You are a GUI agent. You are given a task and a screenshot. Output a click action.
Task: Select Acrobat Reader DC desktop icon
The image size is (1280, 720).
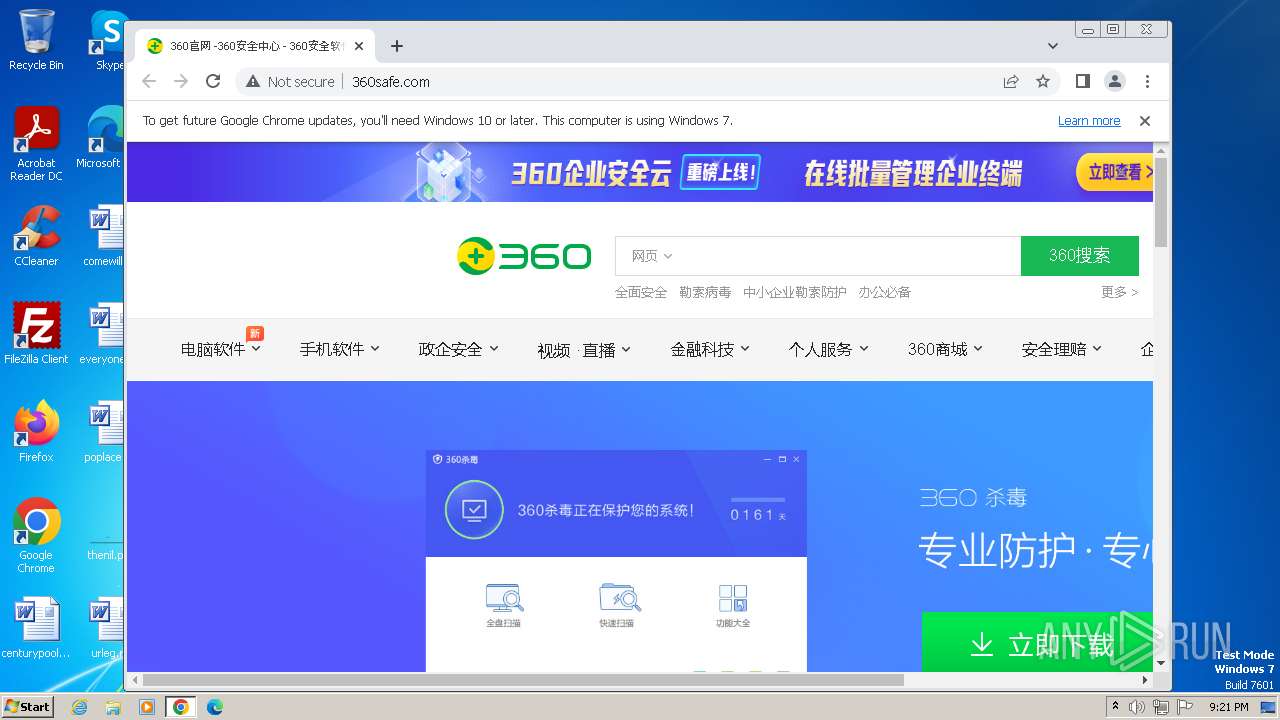point(36,144)
